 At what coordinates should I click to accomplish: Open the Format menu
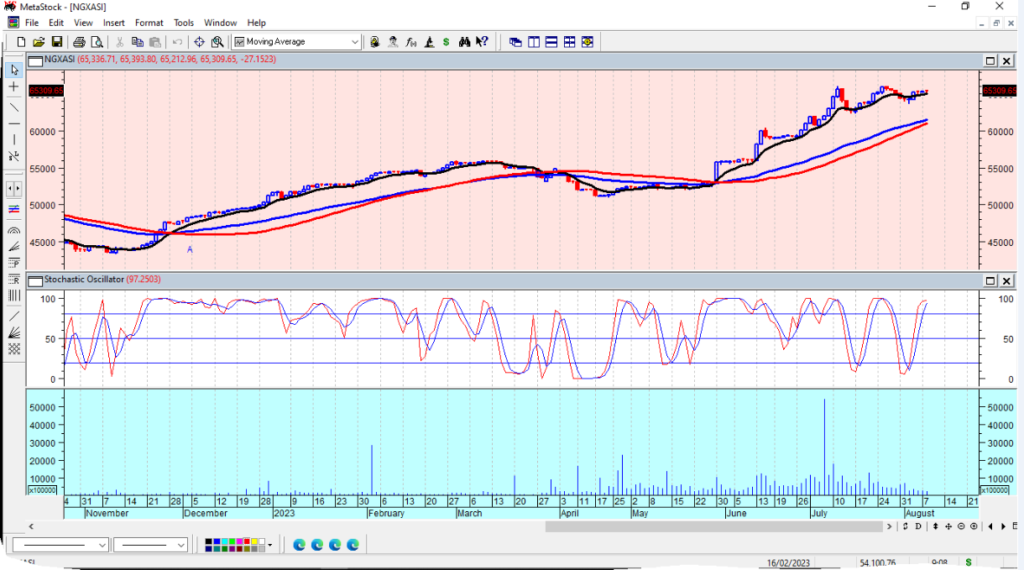tap(149, 22)
